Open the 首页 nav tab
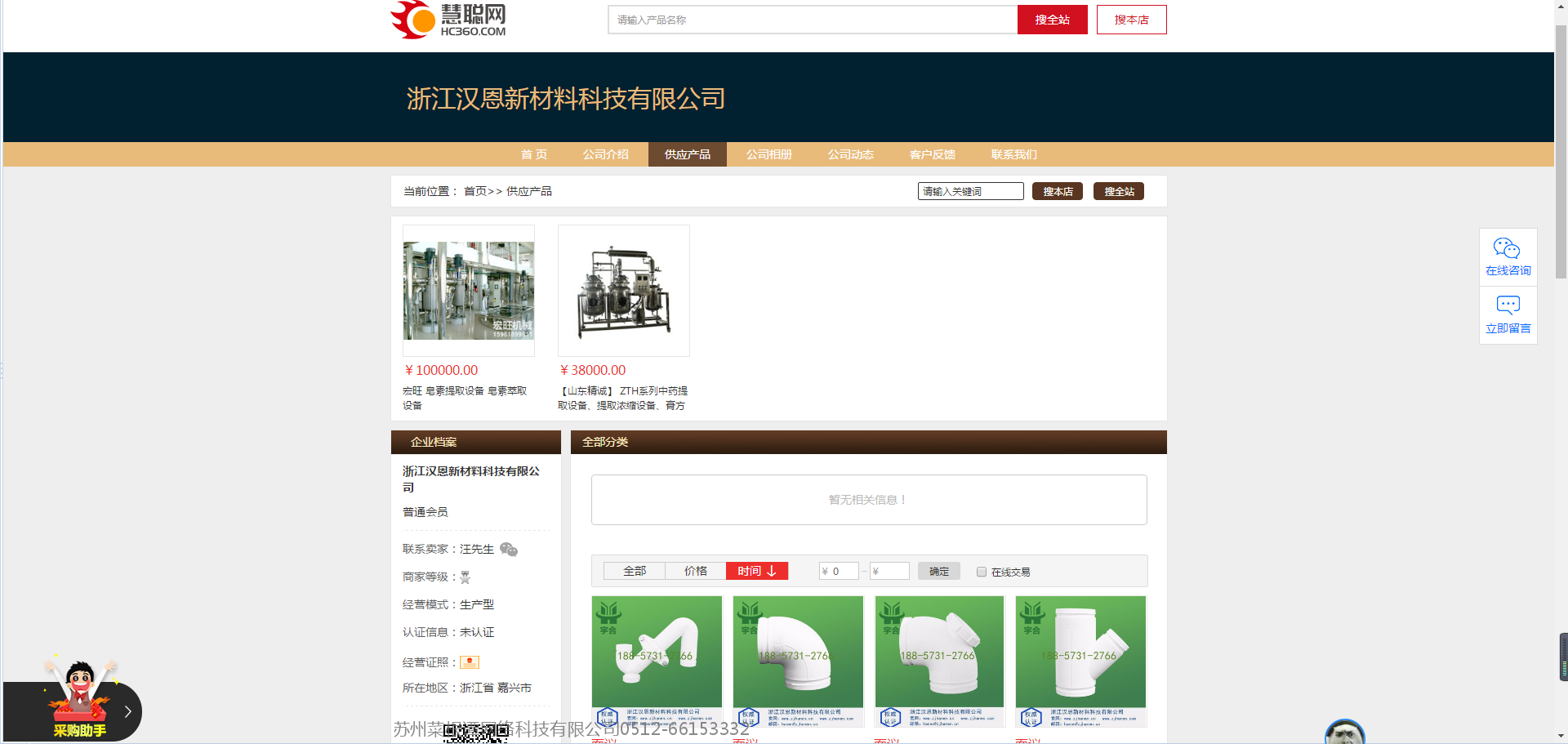 [534, 154]
